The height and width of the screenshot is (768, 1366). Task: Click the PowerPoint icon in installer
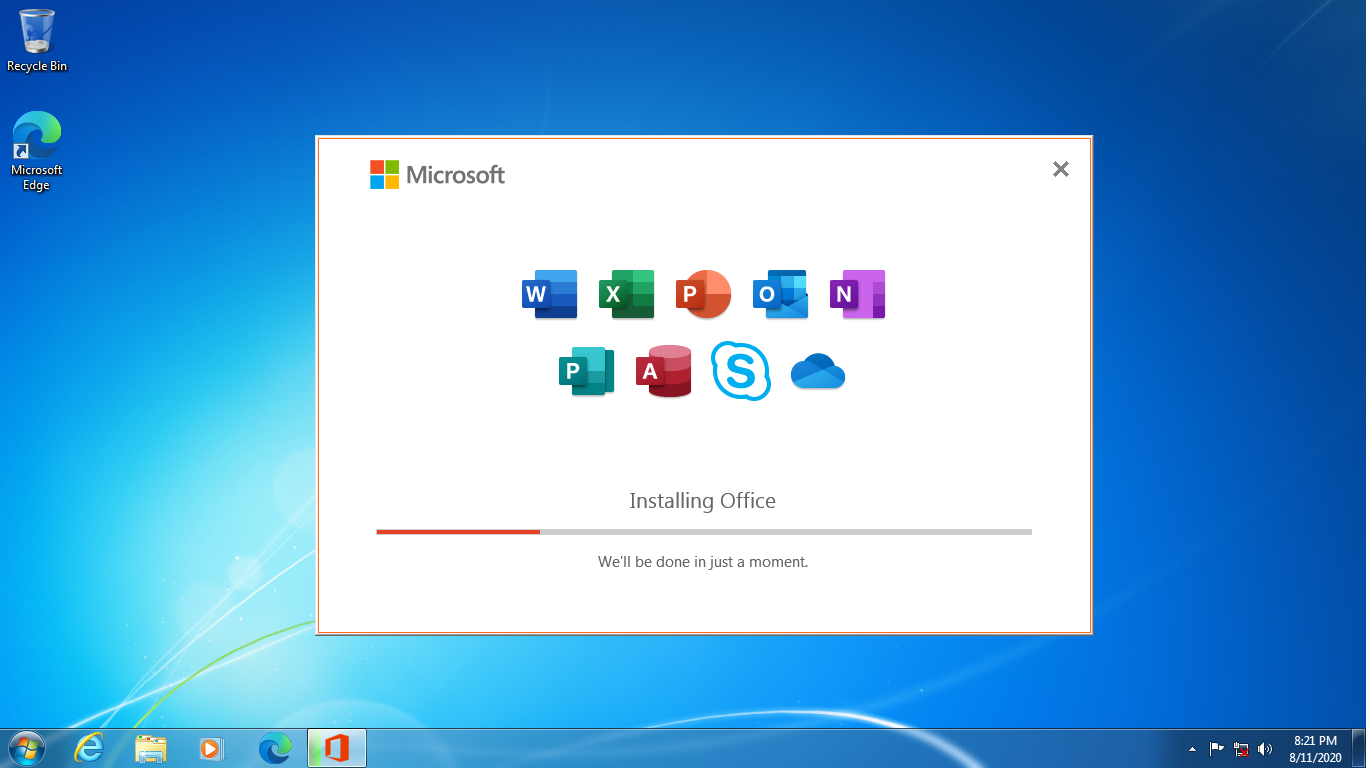pyautogui.click(x=703, y=294)
